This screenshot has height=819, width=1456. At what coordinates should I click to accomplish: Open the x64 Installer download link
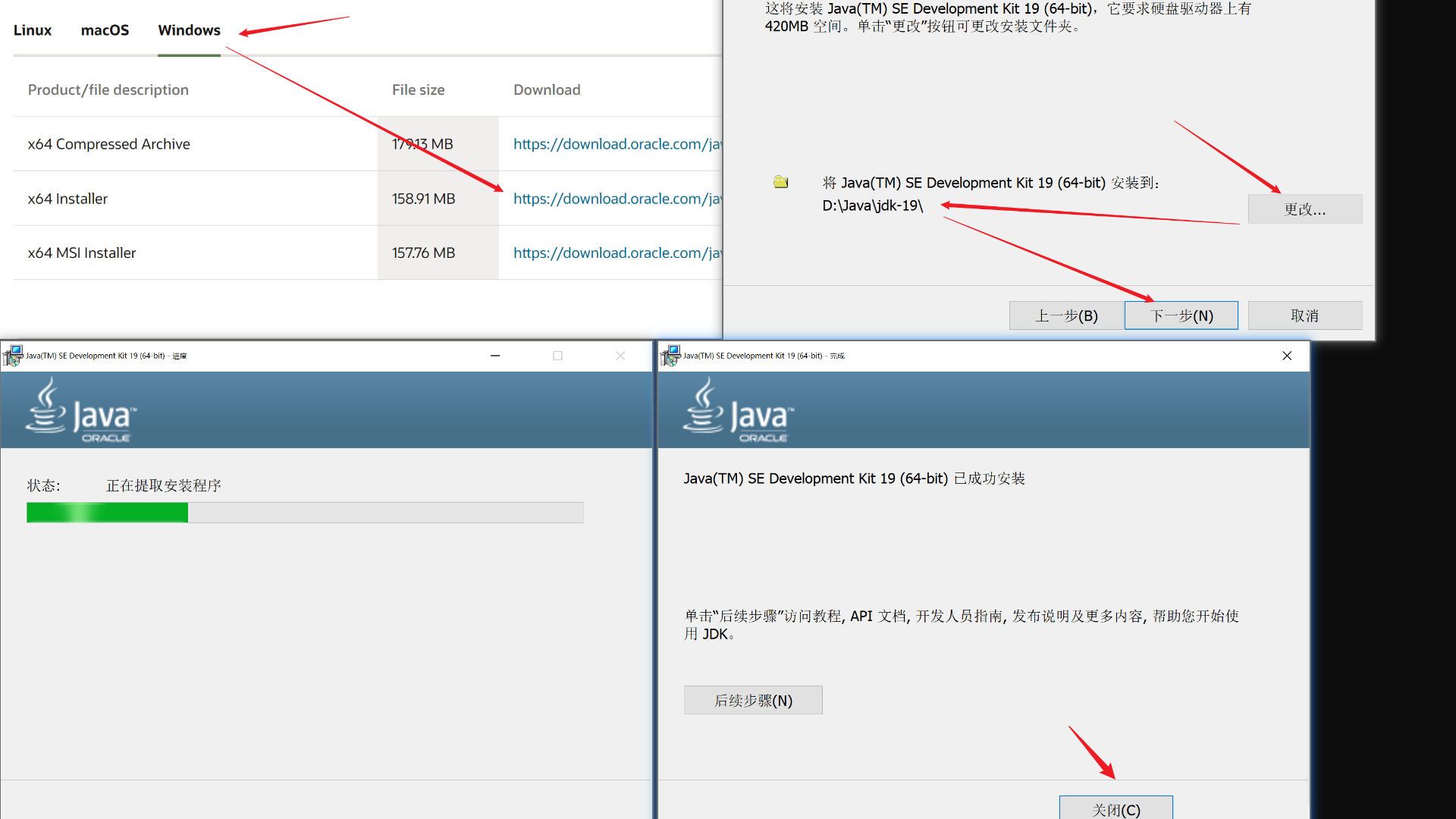pyautogui.click(x=617, y=199)
